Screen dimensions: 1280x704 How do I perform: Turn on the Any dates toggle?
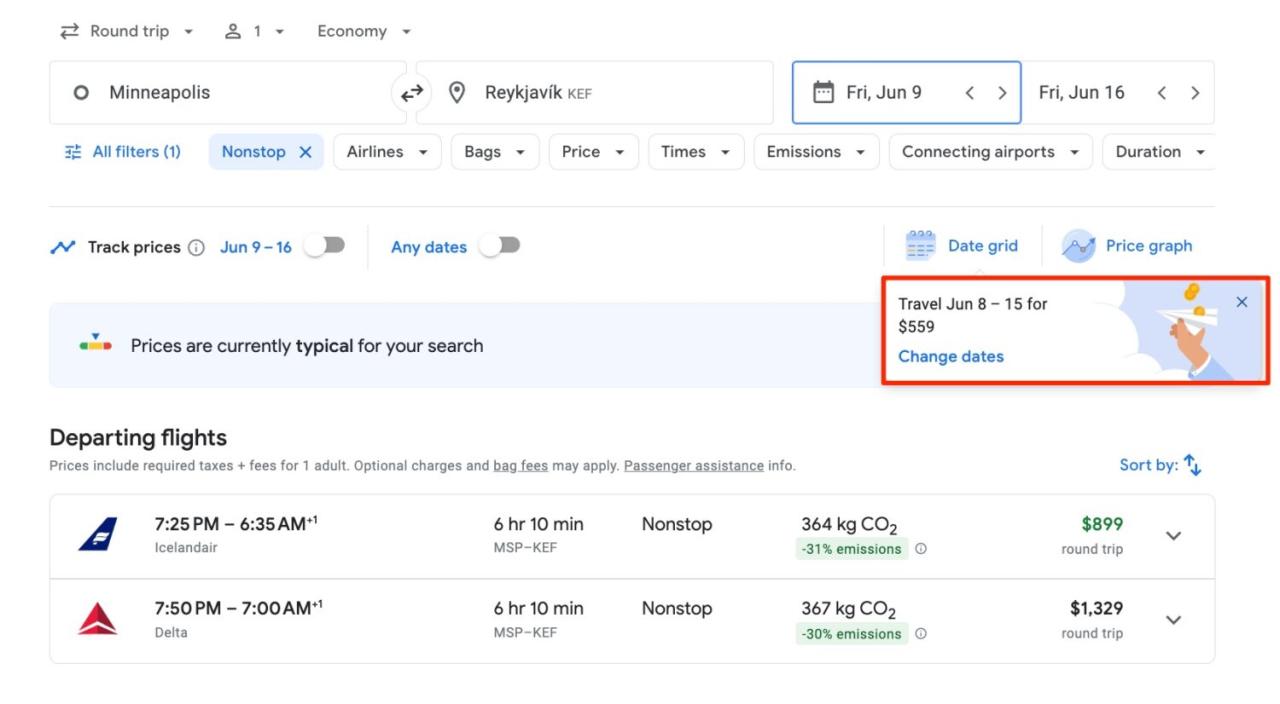coord(499,246)
